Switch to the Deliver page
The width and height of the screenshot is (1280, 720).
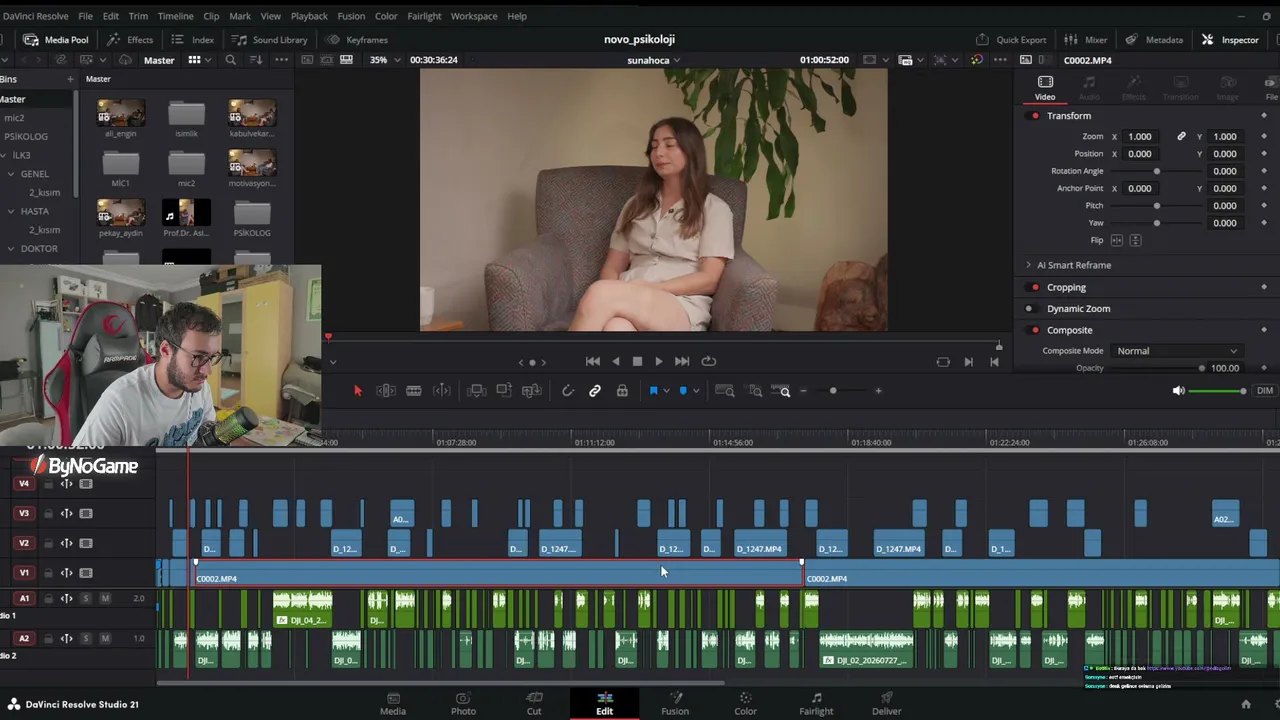tap(886, 703)
